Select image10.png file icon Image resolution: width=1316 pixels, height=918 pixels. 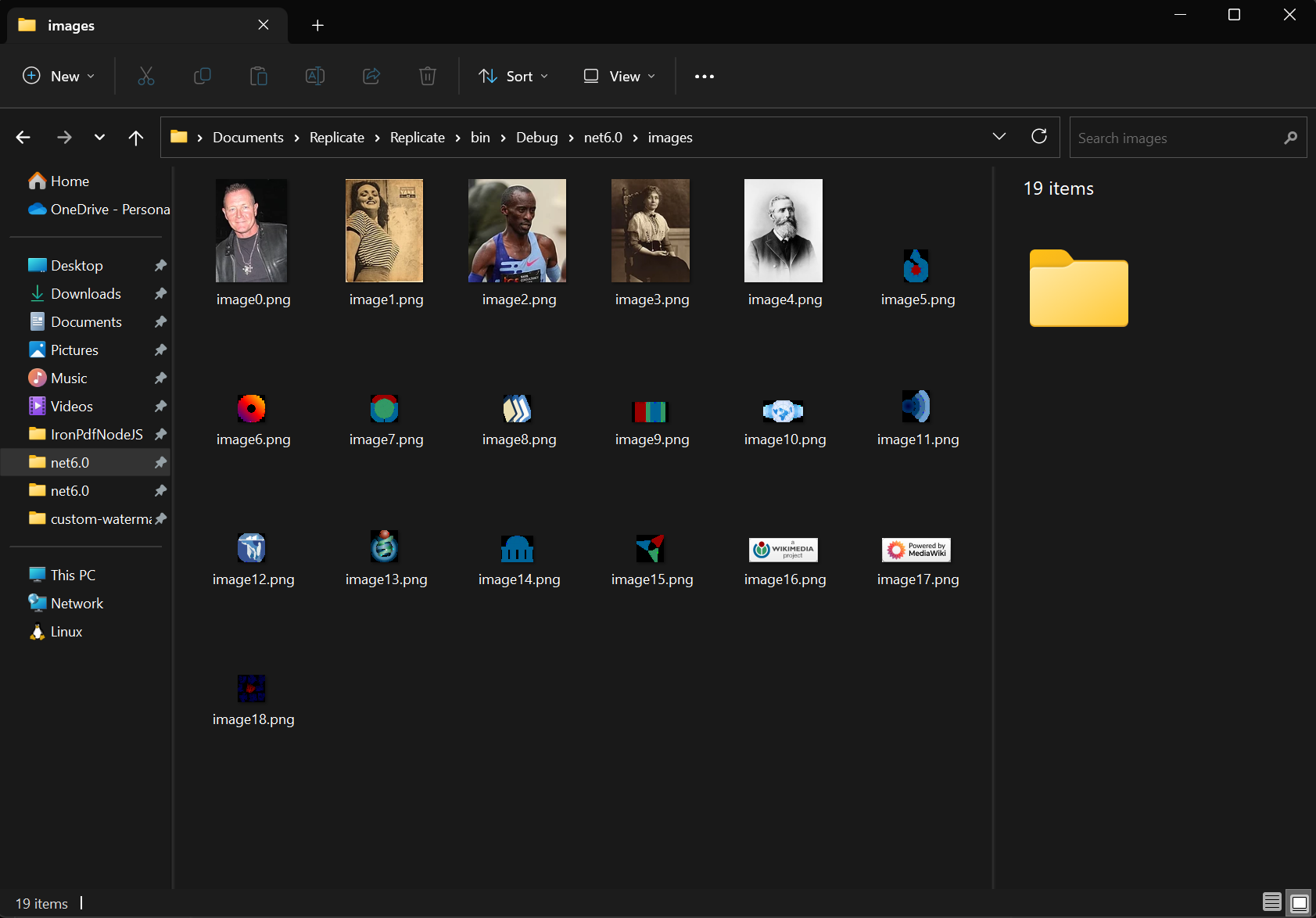784,410
